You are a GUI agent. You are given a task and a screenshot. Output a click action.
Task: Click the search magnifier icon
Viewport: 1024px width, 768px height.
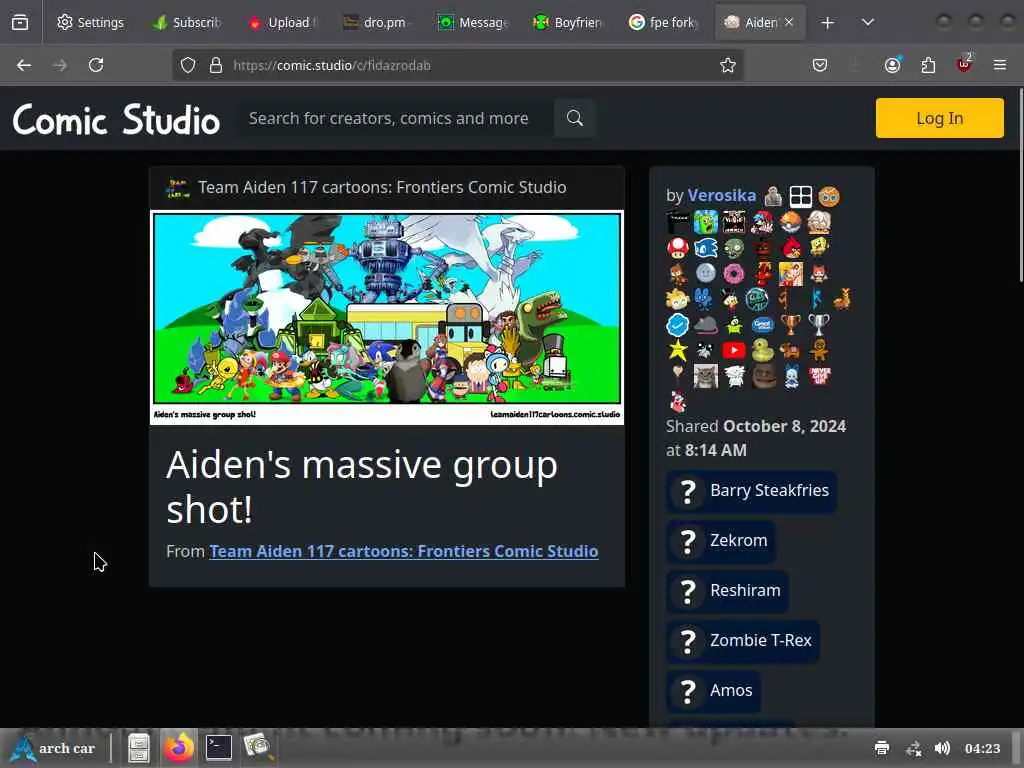click(575, 118)
